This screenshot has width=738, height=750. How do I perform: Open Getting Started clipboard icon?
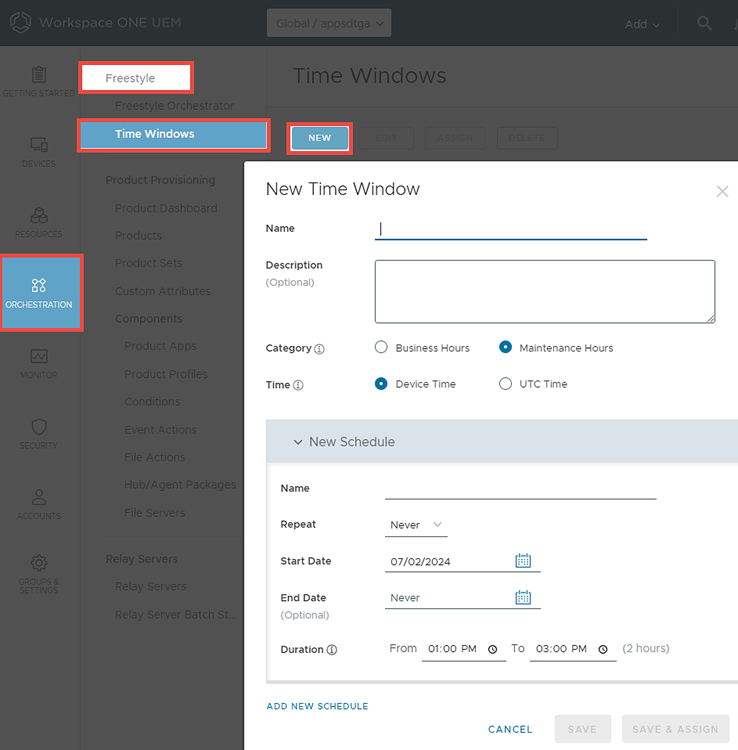click(39, 75)
